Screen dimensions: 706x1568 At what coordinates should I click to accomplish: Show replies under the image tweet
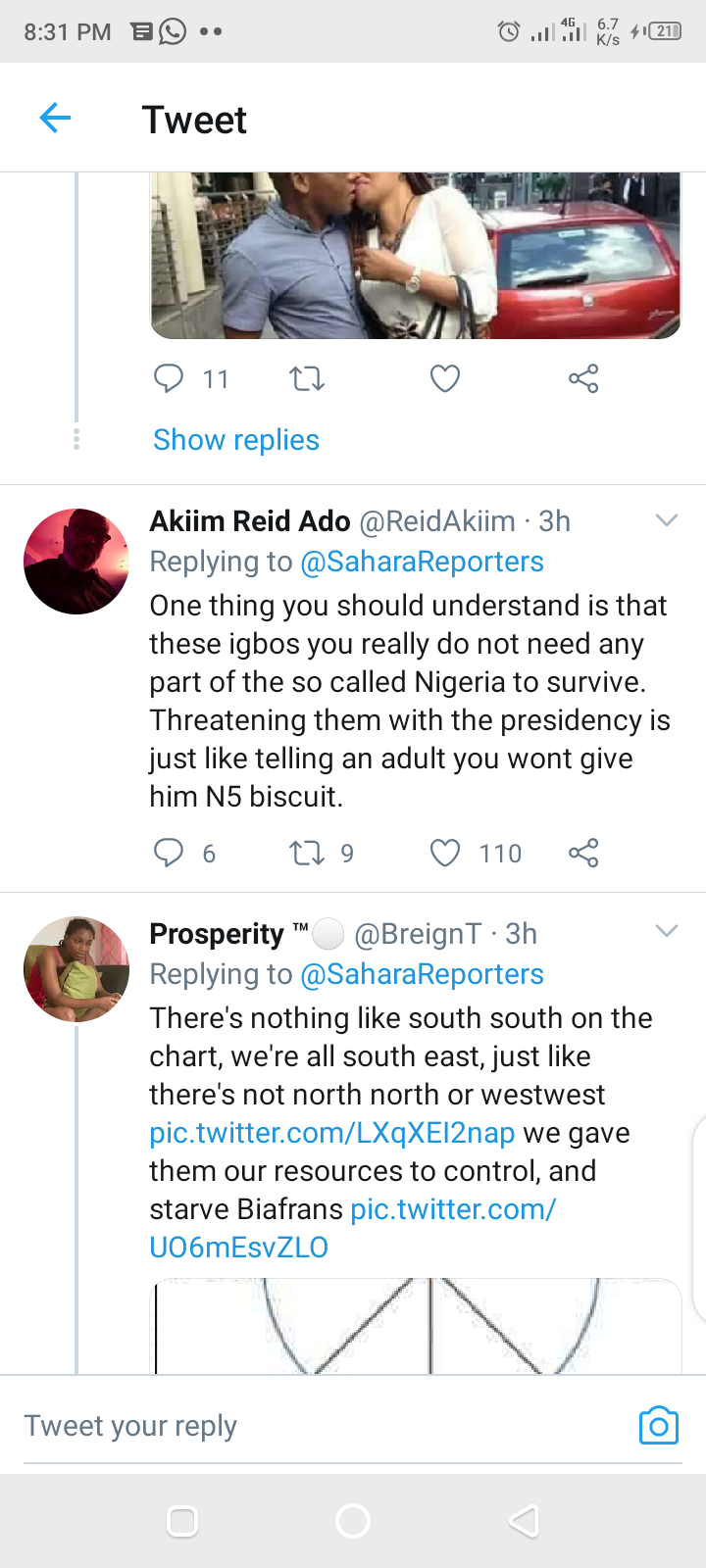(236, 440)
